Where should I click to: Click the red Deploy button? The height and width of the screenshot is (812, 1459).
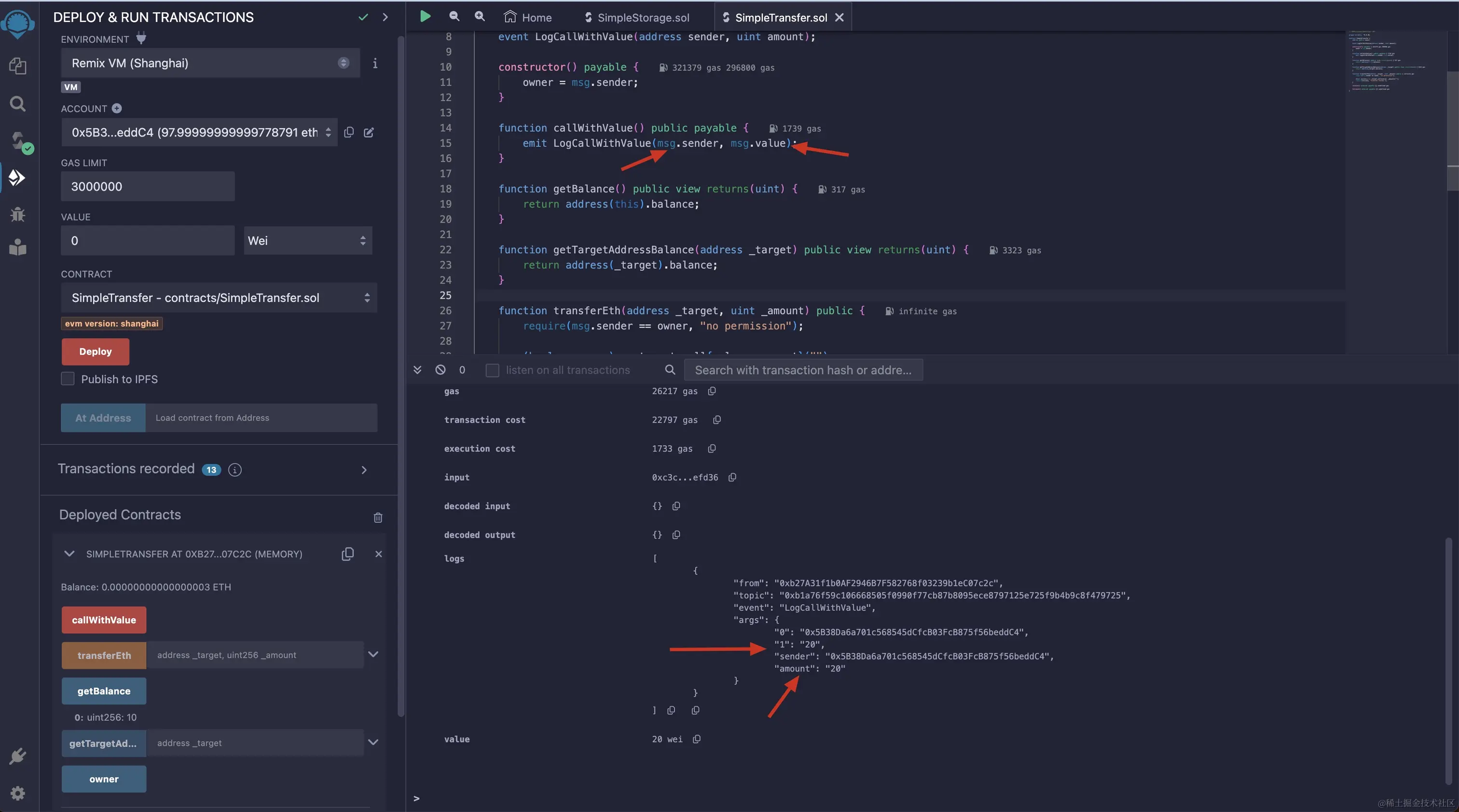tap(95, 352)
